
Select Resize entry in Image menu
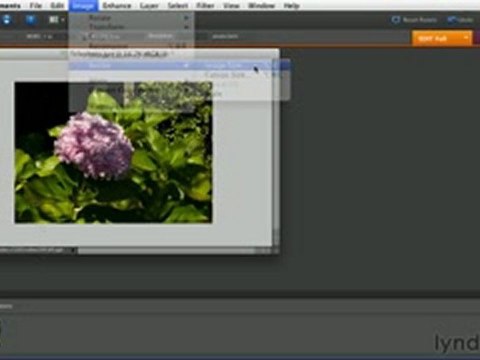click(x=132, y=66)
